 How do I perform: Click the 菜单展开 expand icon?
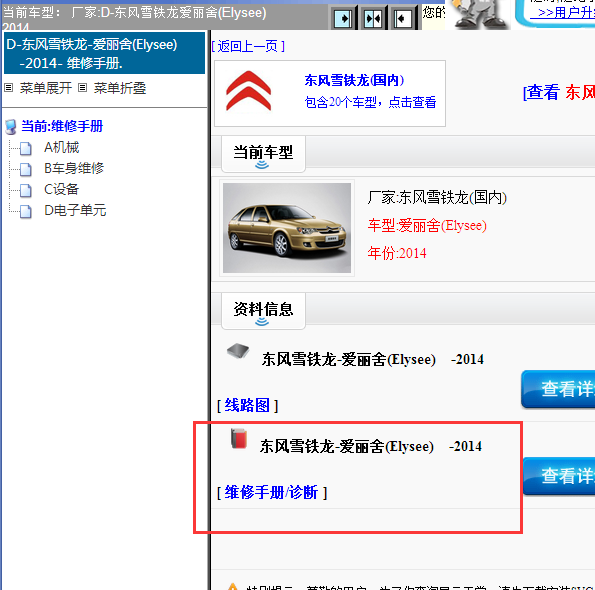click(8, 88)
